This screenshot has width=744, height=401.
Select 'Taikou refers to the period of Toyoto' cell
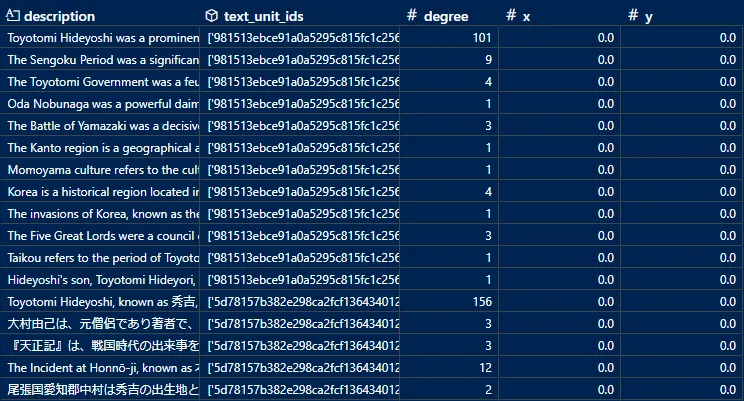pyautogui.click(x=100, y=258)
